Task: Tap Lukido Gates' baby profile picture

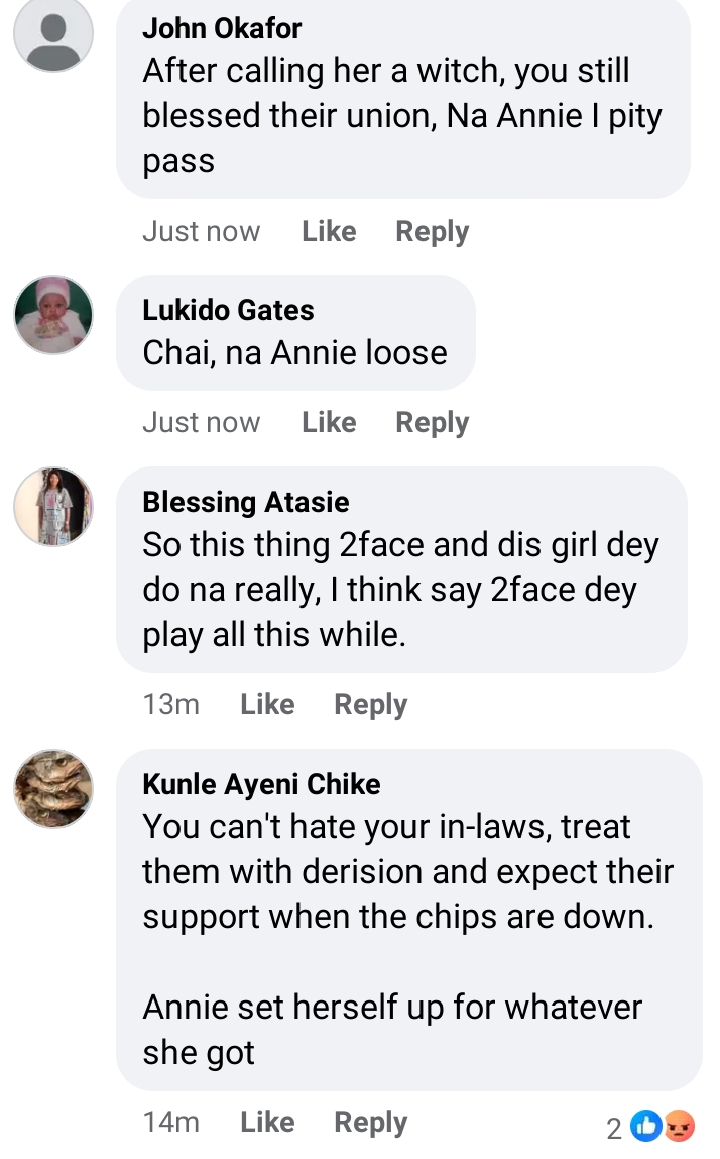Action: [x=53, y=315]
